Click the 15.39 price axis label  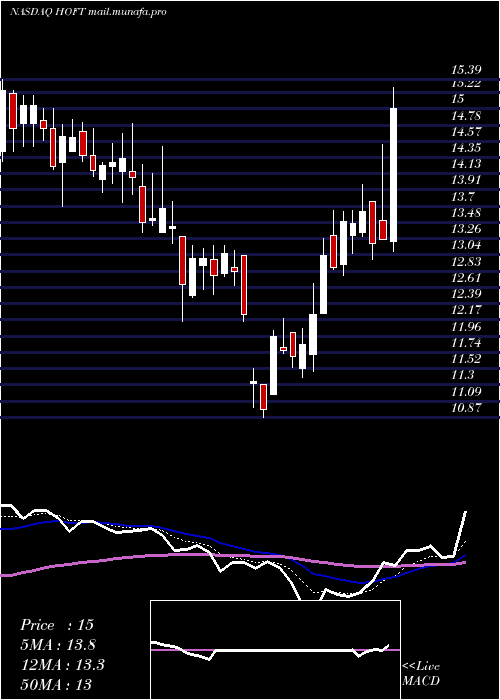click(466, 70)
